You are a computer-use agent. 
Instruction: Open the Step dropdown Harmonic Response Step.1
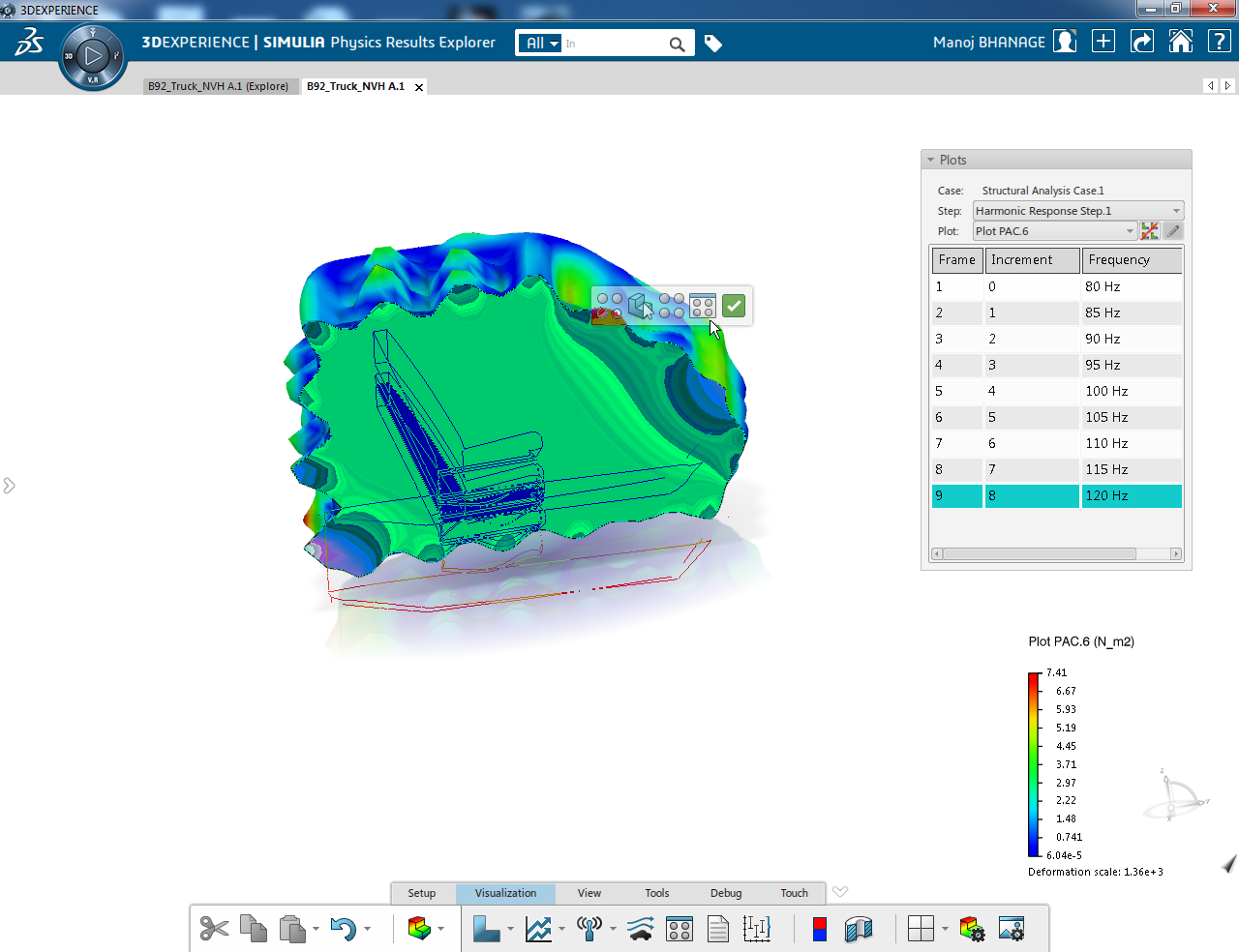click(1078, 211)
